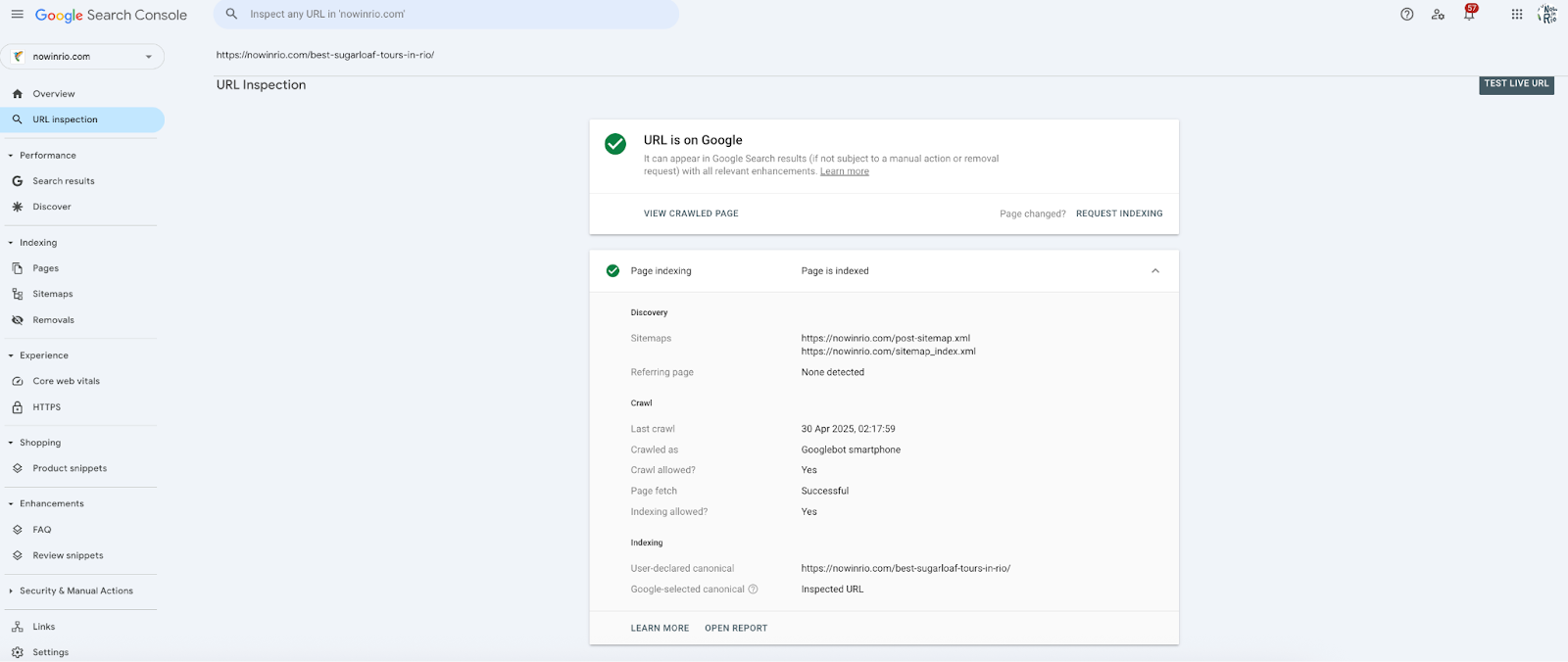Go to Core web vitals report
This screenshot has height=662, width=1568.
(x=66, y=381)
